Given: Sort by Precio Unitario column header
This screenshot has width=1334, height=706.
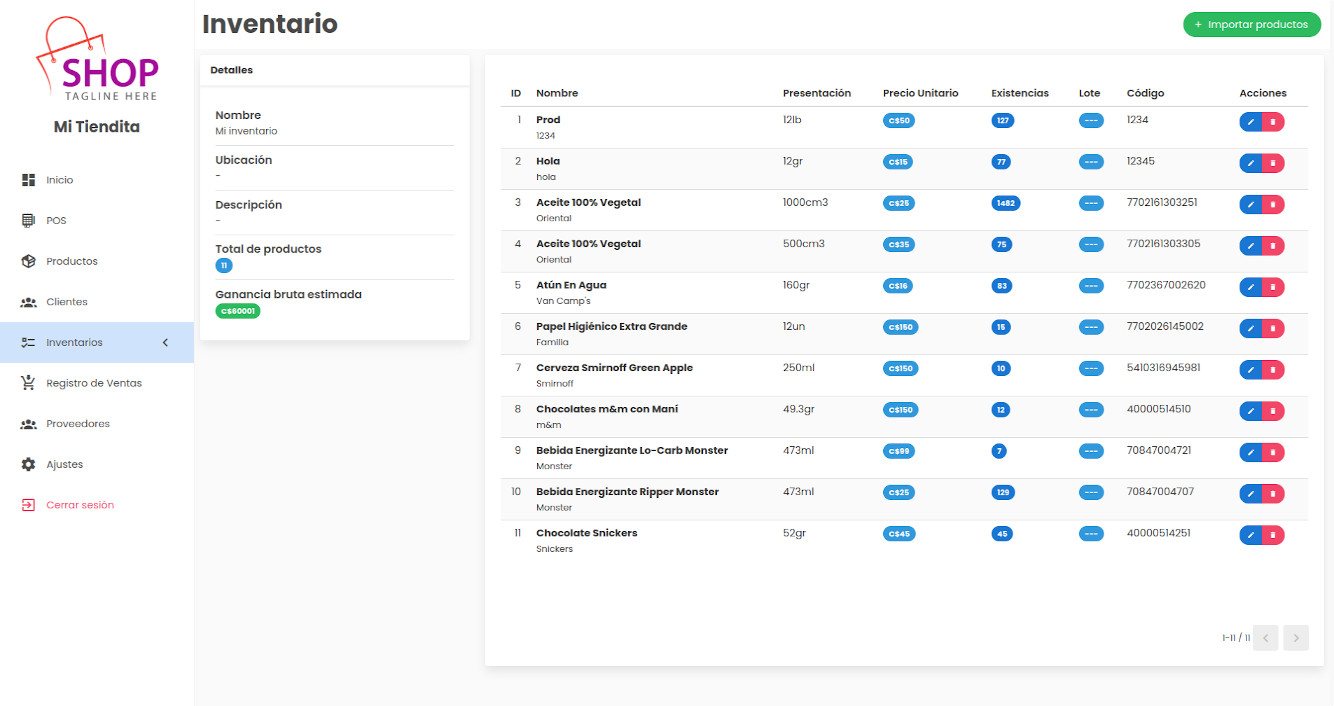Looking at the screenshot, I should pos(920,93).
